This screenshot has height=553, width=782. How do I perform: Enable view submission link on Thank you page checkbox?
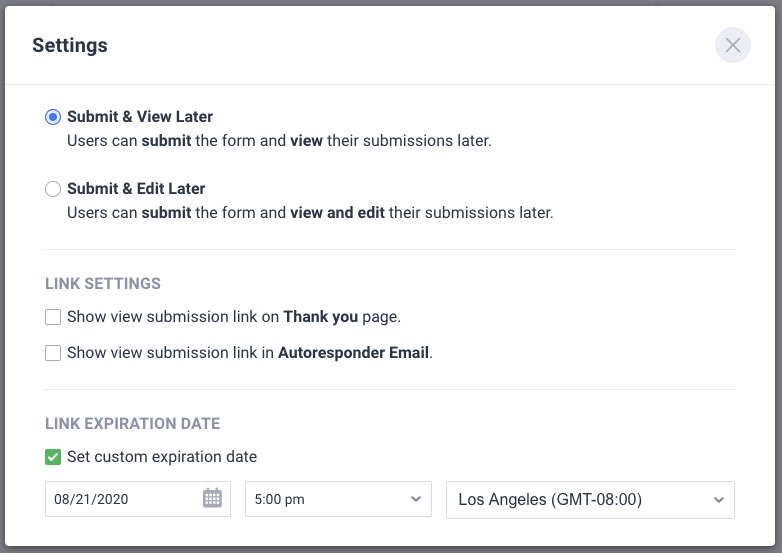click(53, 317)
